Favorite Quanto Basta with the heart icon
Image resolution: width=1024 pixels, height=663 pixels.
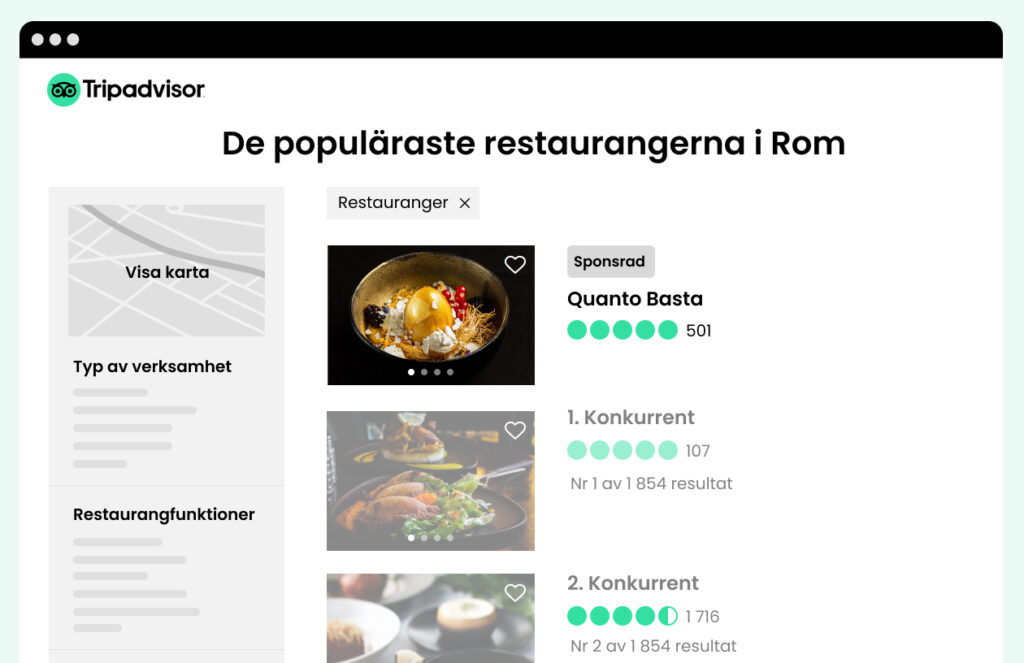click(515, 264)
